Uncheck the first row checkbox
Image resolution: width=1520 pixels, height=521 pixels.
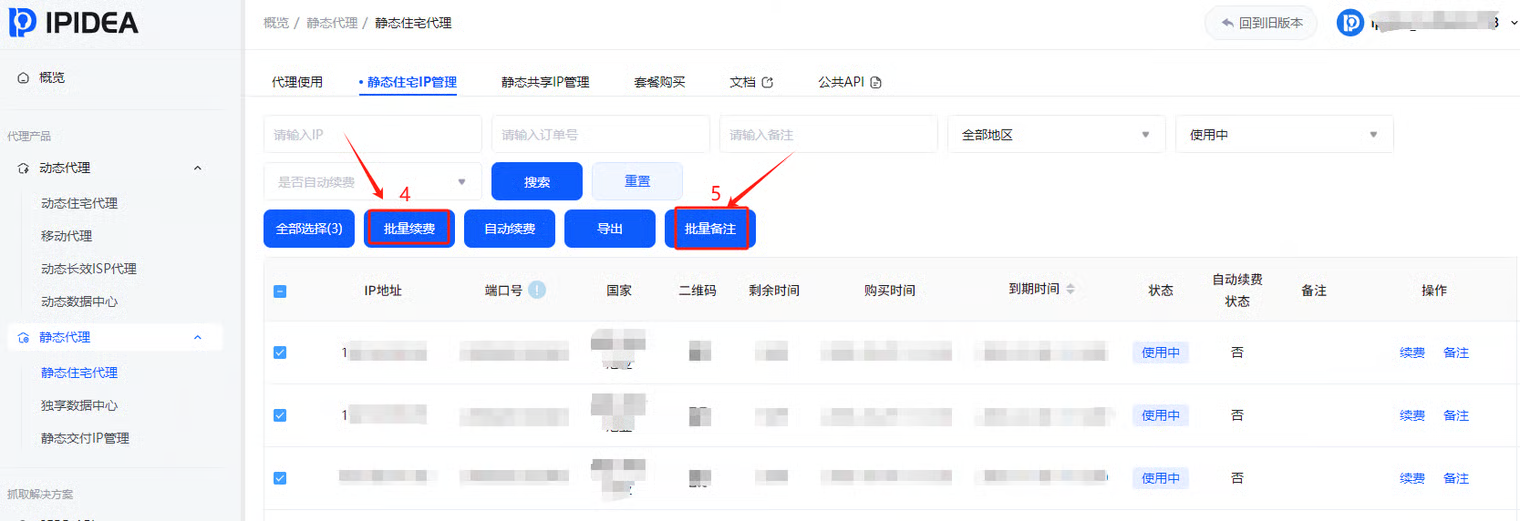(280, 352)
